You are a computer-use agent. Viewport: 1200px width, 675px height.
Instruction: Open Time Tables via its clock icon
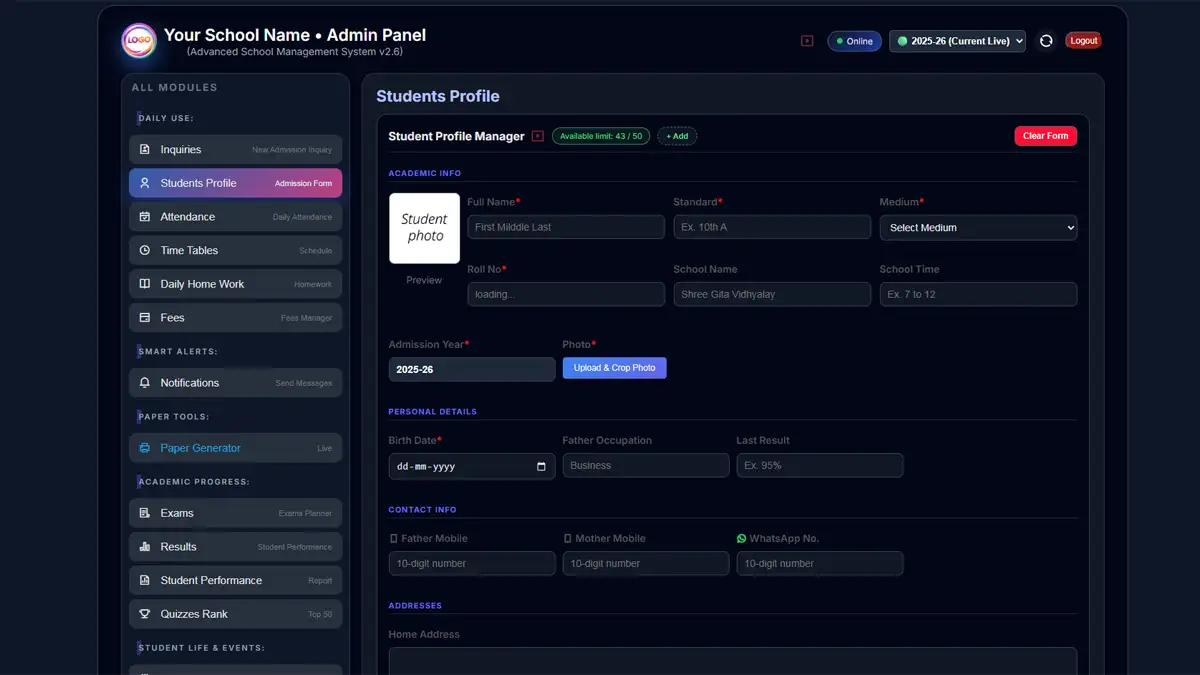click(145, 250)
